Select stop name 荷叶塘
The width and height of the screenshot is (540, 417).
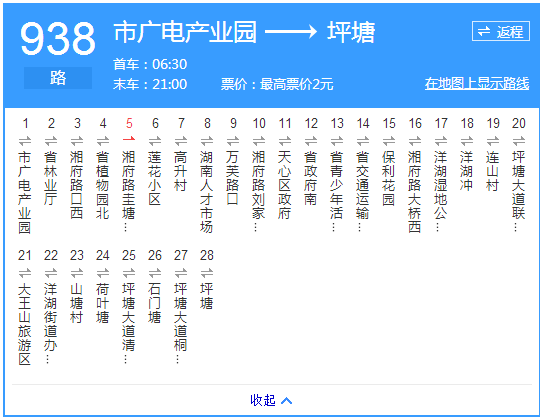pos(103,304)
